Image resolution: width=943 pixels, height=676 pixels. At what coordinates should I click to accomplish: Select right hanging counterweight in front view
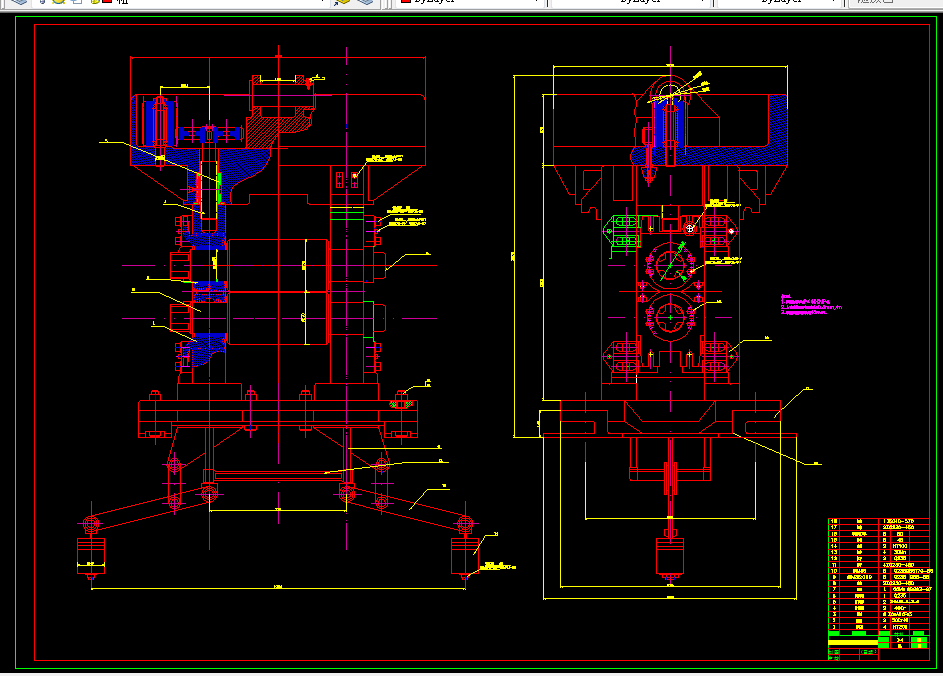pos(465,556)
